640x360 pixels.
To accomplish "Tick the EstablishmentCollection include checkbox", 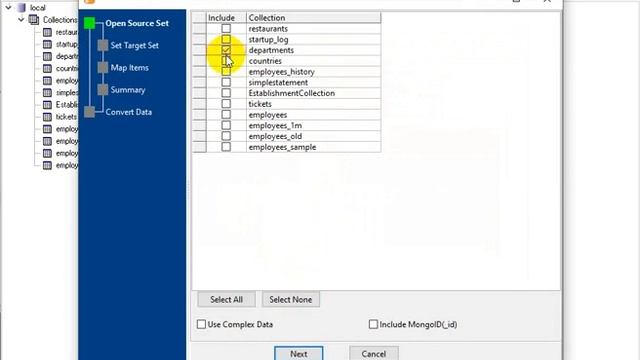I will click(226, 93).
